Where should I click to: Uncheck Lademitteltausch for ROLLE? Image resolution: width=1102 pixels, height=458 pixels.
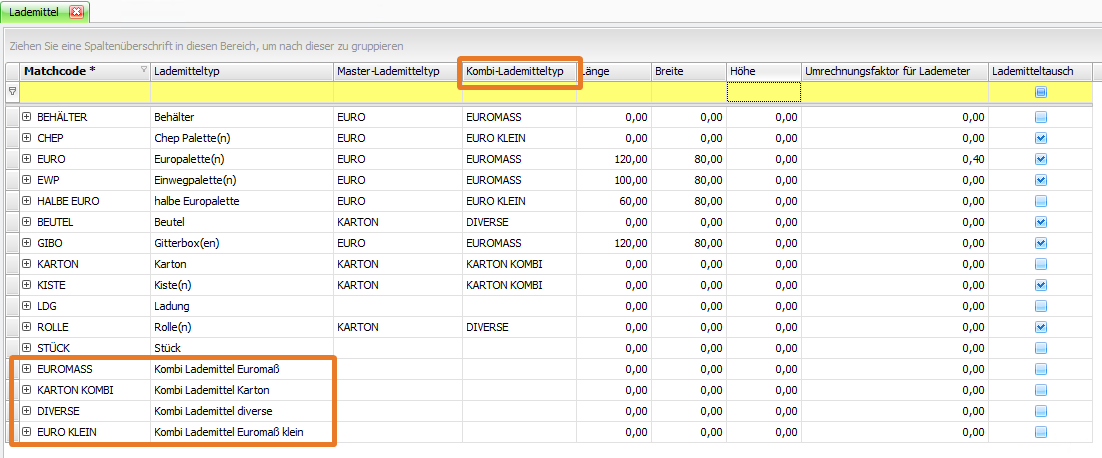(x=1041, y=327)
